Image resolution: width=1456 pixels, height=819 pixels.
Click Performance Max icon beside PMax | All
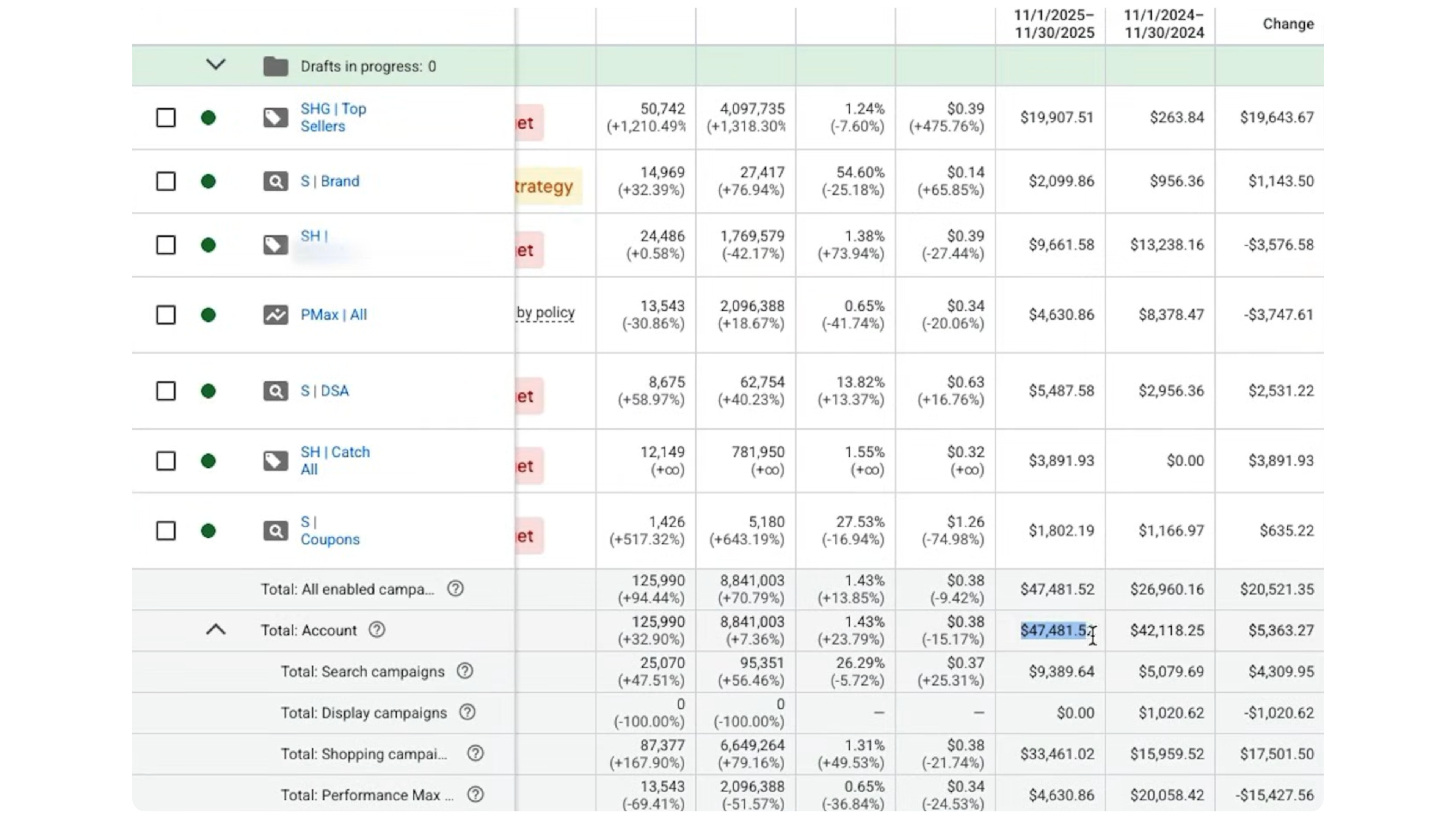click(275, 315)
